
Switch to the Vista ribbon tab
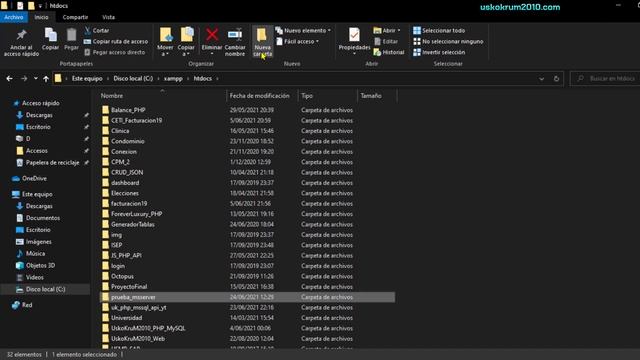[x=109, y=17]
